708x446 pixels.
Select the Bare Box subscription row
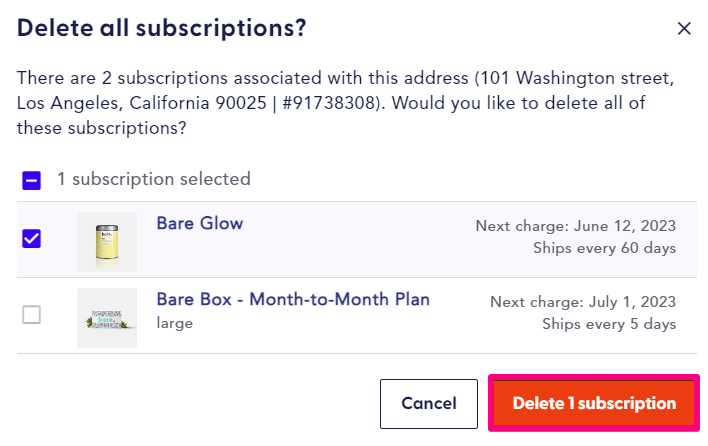click(357, 316)
